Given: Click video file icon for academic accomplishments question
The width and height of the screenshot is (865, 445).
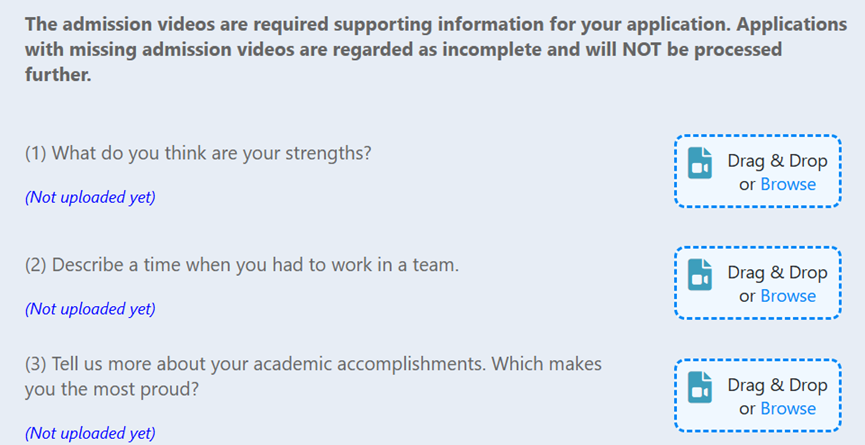Looking at the screenshot, I should [x=700, y=387].
